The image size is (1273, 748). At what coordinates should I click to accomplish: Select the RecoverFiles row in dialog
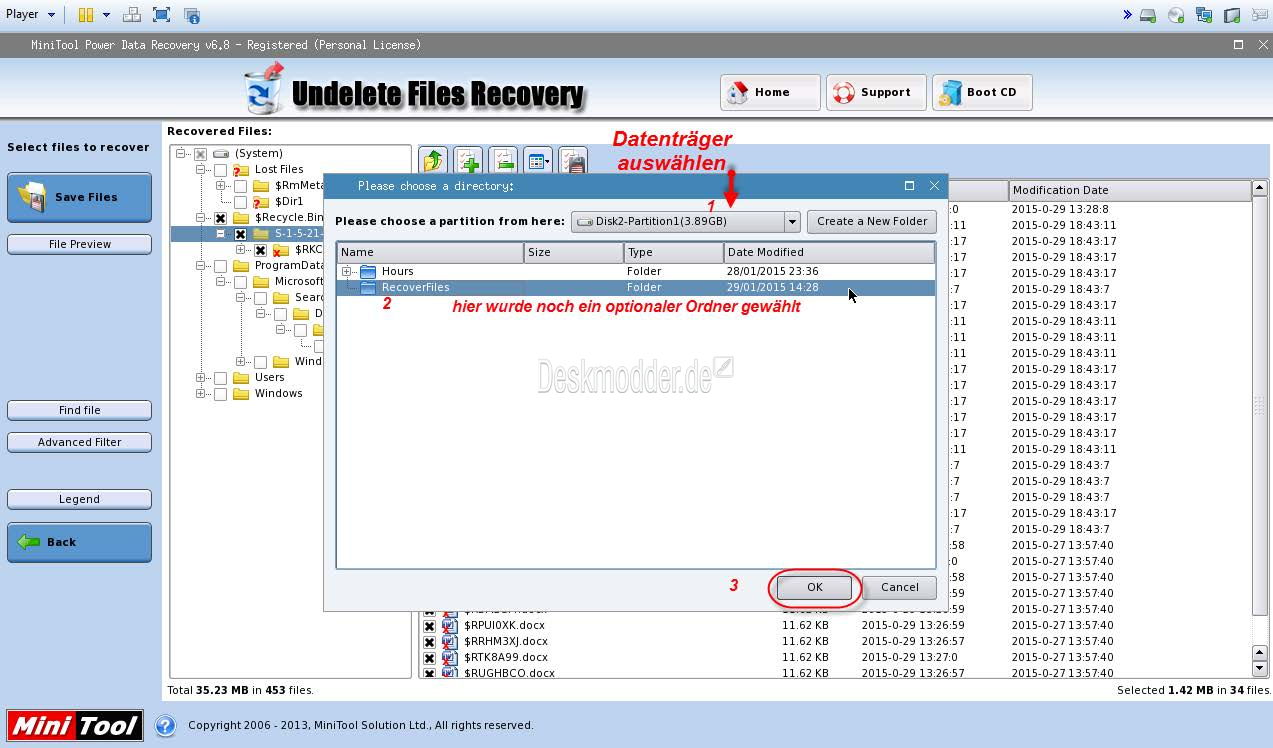(636, 288)
